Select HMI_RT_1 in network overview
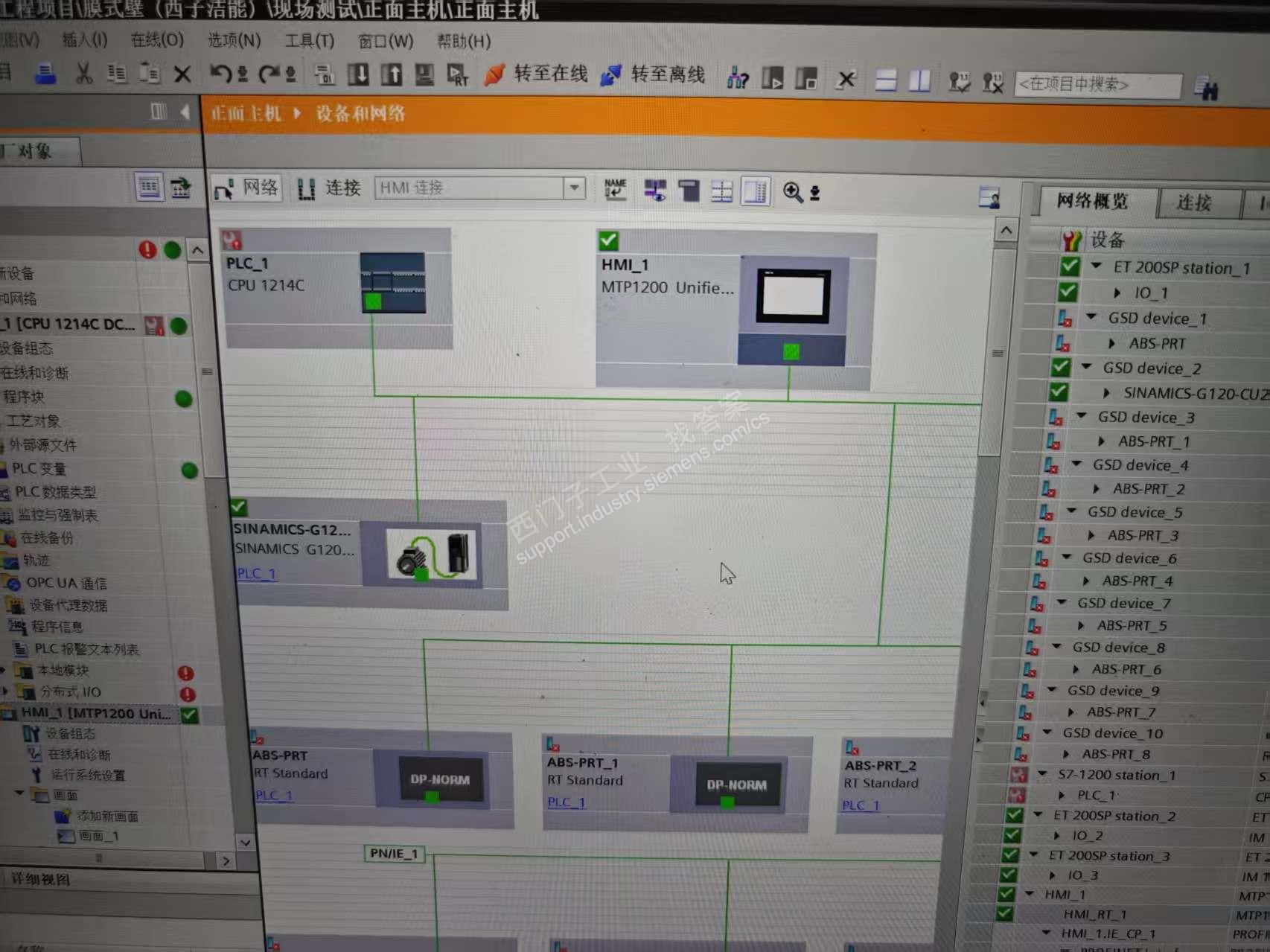The height and width of the screenshot is (952, 1270). pyautogui.click(x=1094, y=914)
